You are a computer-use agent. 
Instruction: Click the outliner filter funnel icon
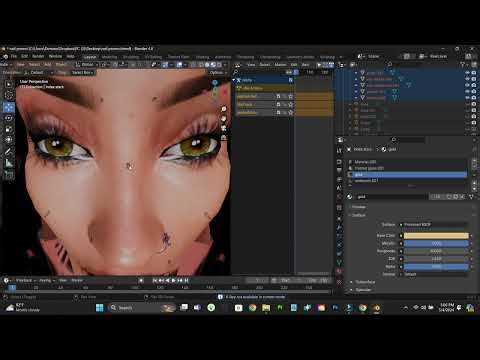[463, 64]
